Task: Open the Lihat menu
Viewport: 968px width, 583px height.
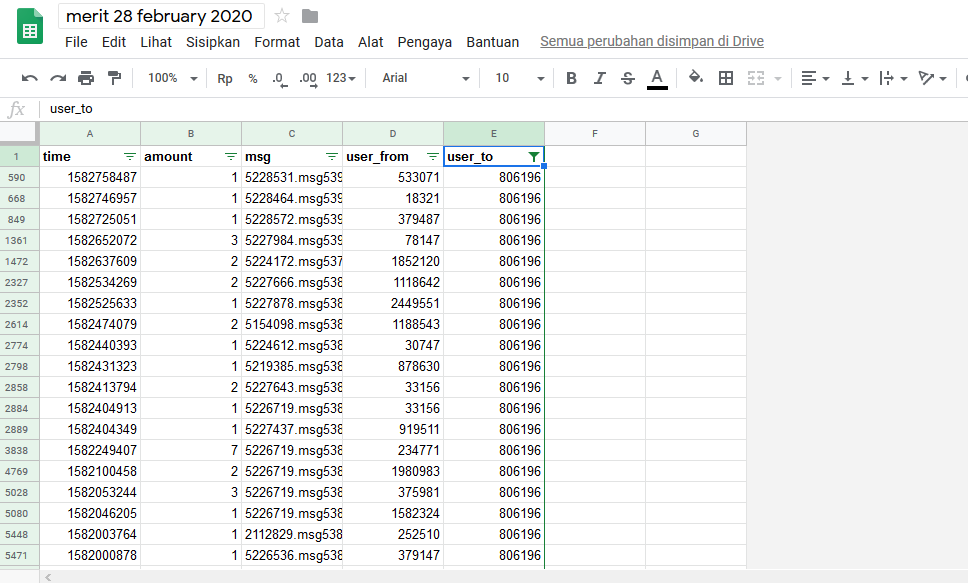Action: (156, 42)
